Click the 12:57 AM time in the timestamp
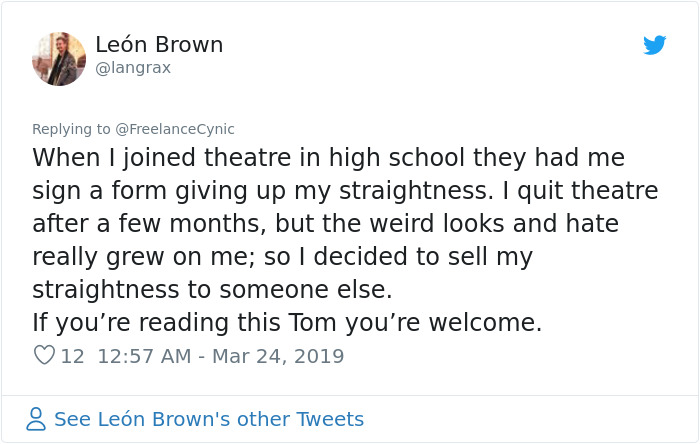 click(x=144, y=356)
